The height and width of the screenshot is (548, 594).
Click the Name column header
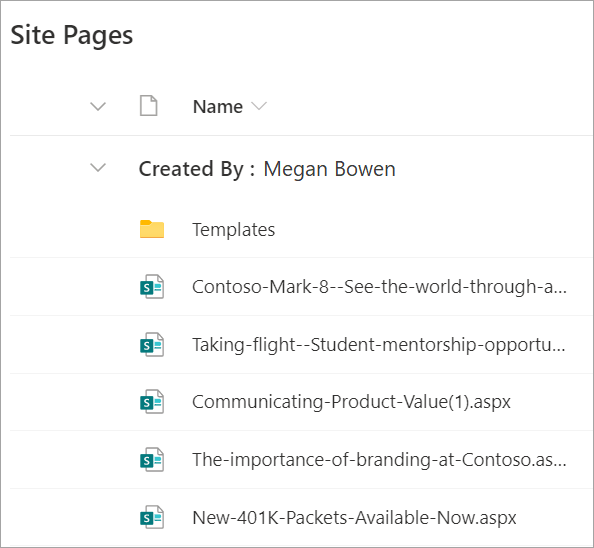(218, 106)
